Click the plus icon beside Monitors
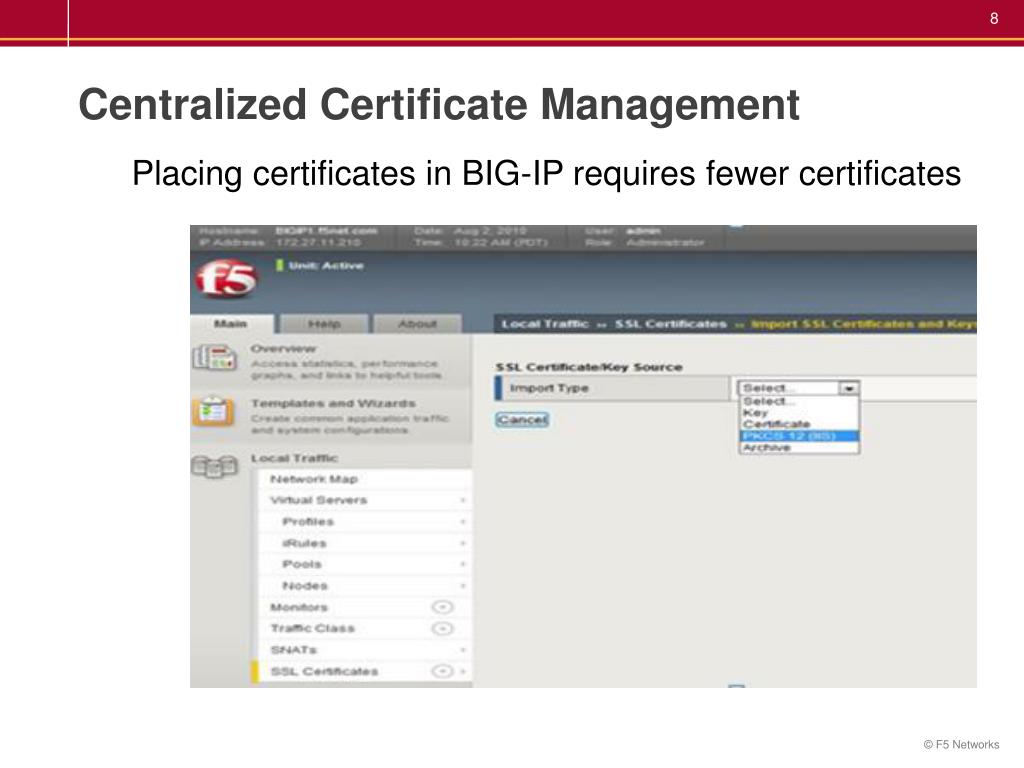Viewport: 1024px width, 768px height. 442,607
